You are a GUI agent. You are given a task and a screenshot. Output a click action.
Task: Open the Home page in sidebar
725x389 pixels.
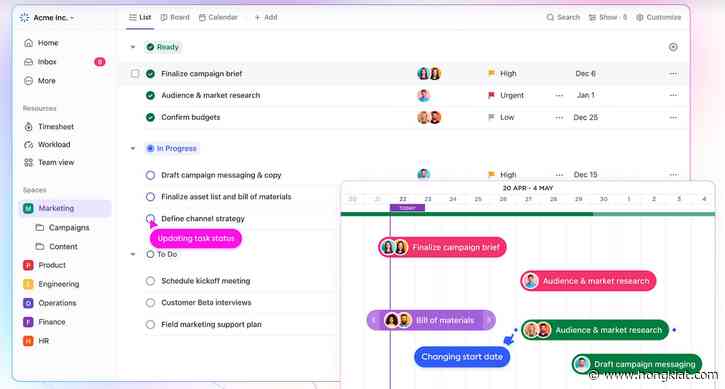(x=42, y=43)
